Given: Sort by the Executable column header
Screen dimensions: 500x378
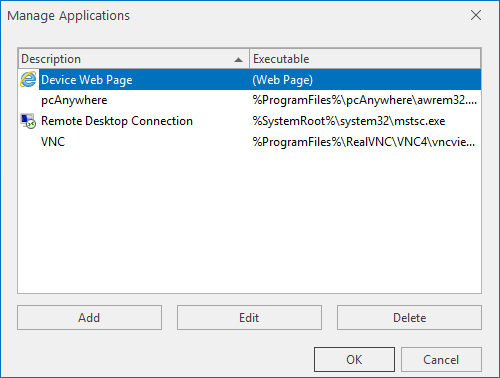Looking at the screenshot, I should tap(365, 59).
